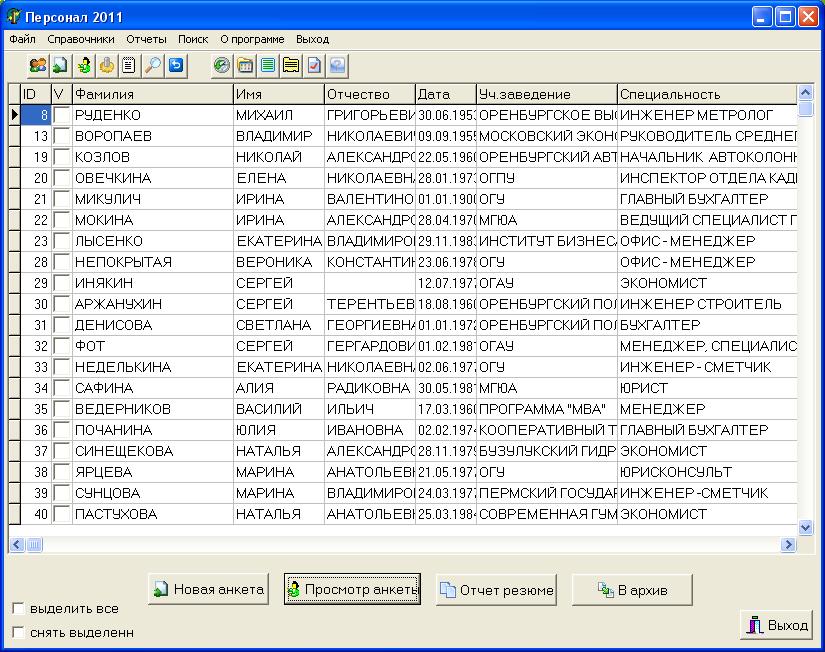Open the Отчеты menu
This screenshot has width=825, height=652.
pyautogui.click(x=146, y=39)
